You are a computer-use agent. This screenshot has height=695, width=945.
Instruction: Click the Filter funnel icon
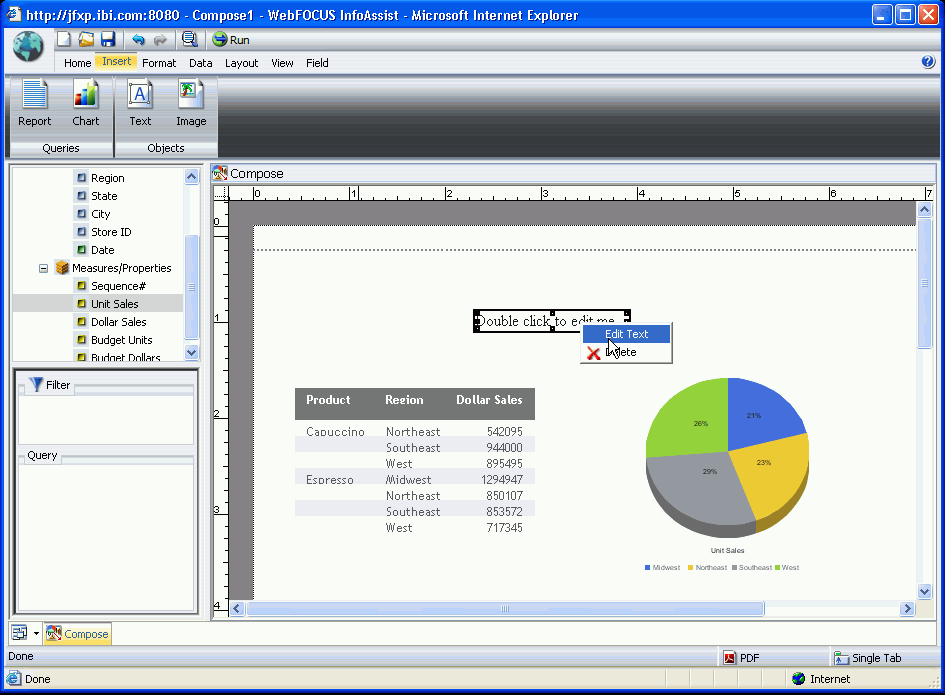[x=36, y=384]
